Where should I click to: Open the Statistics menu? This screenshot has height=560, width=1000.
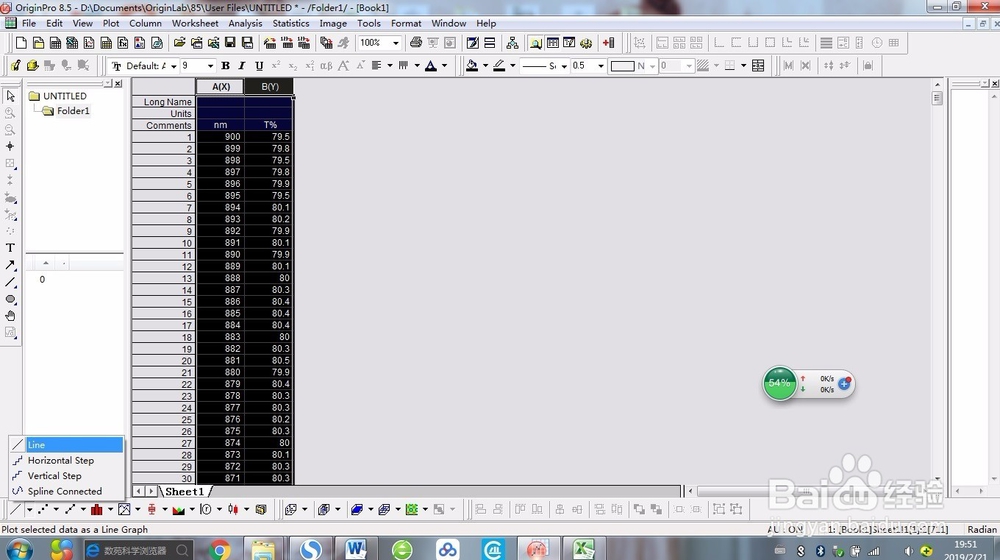291,23
